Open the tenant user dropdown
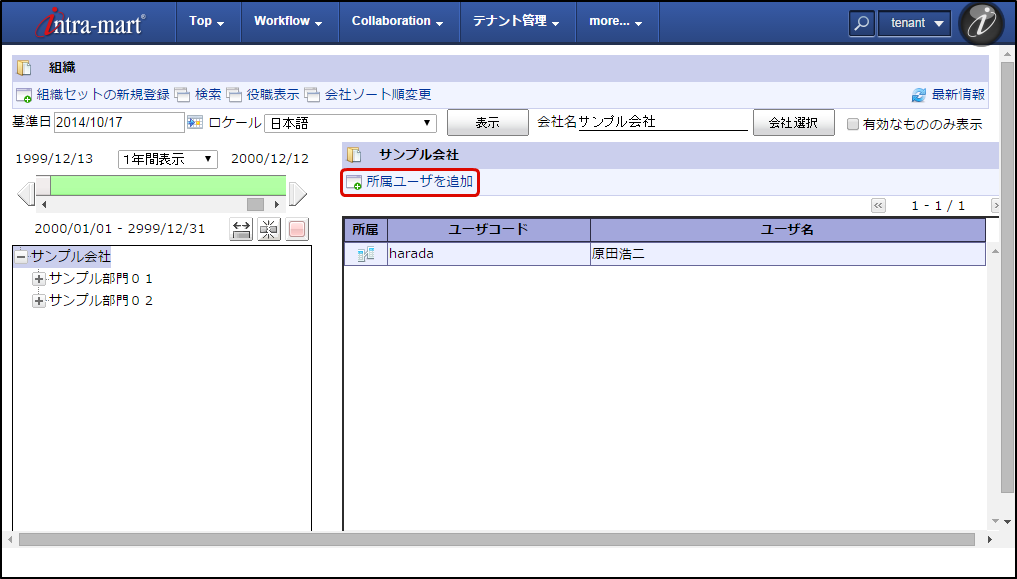 (915, 23)
